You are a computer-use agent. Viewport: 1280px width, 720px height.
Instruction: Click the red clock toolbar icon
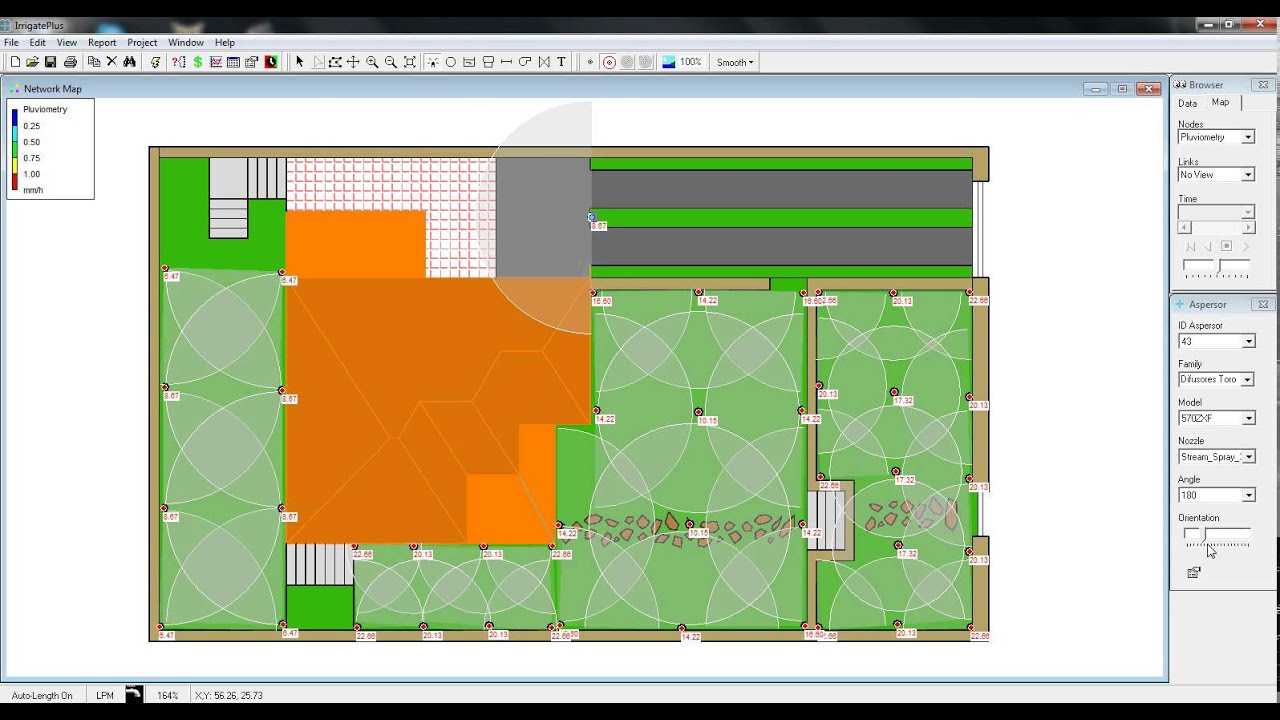point(270,62)
